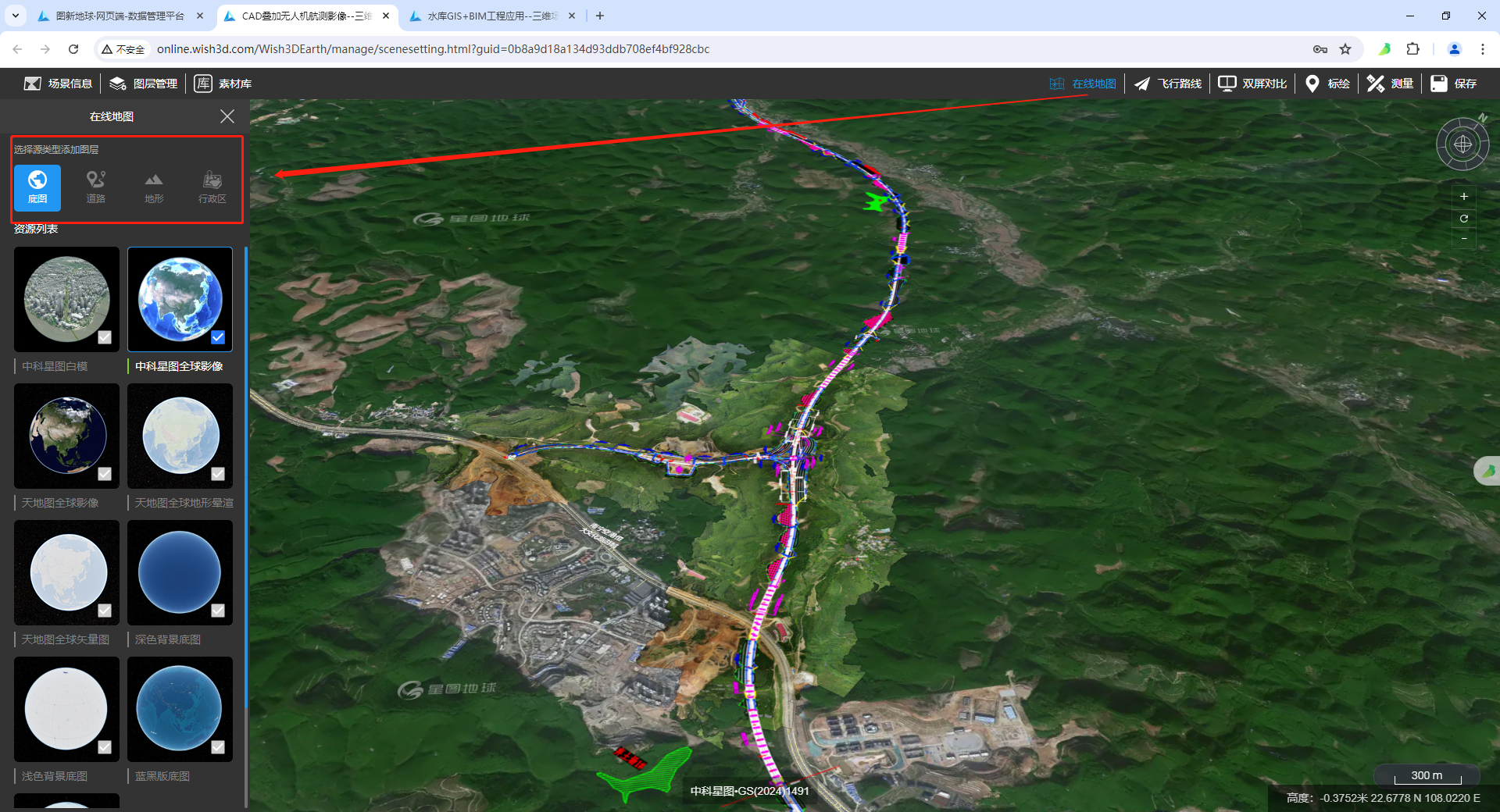Select the 浅色背景底图 thumbnail
The image size is (1500, 812).
(66, 709)
